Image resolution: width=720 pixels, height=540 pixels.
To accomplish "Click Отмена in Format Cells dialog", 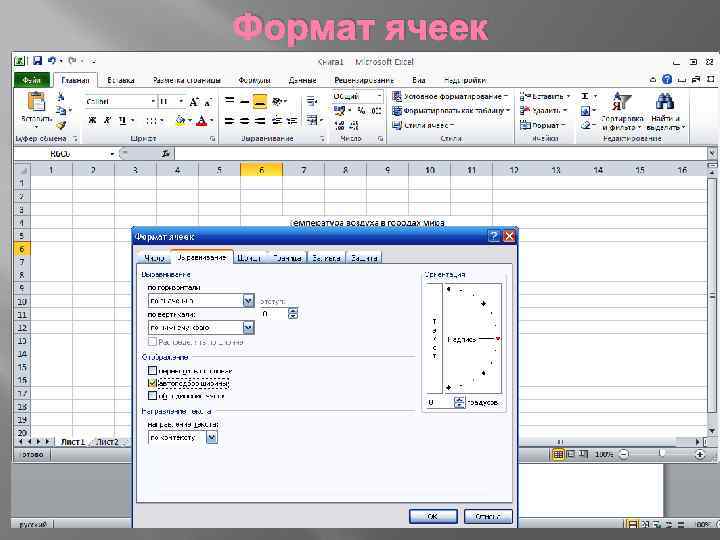I will pos(488,517).
